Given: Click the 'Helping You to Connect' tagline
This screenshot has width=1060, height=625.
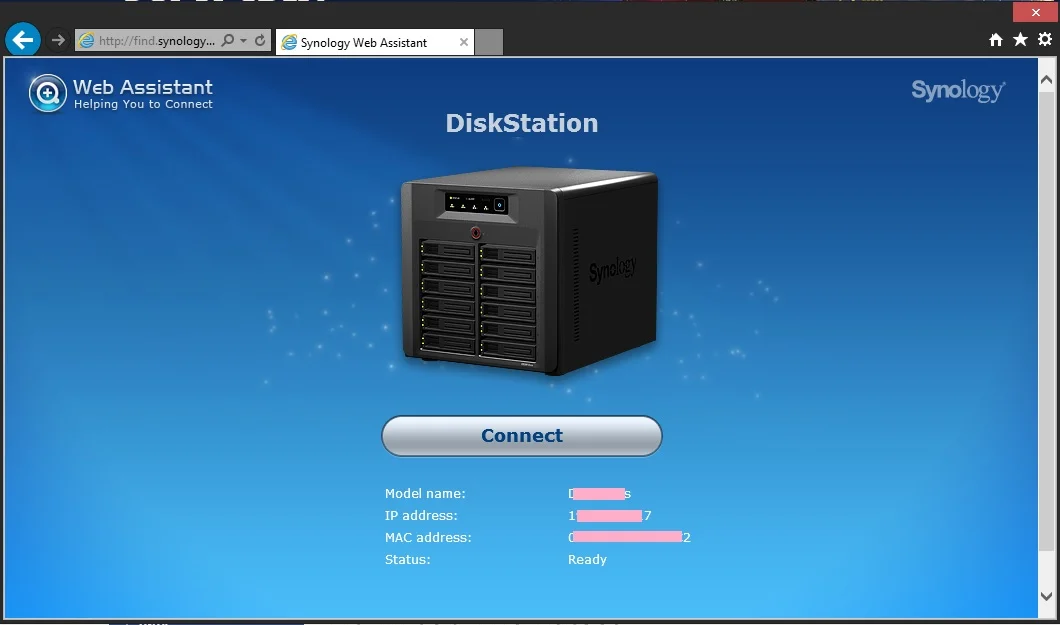Looking at the screenshot, I should point(143,104).
